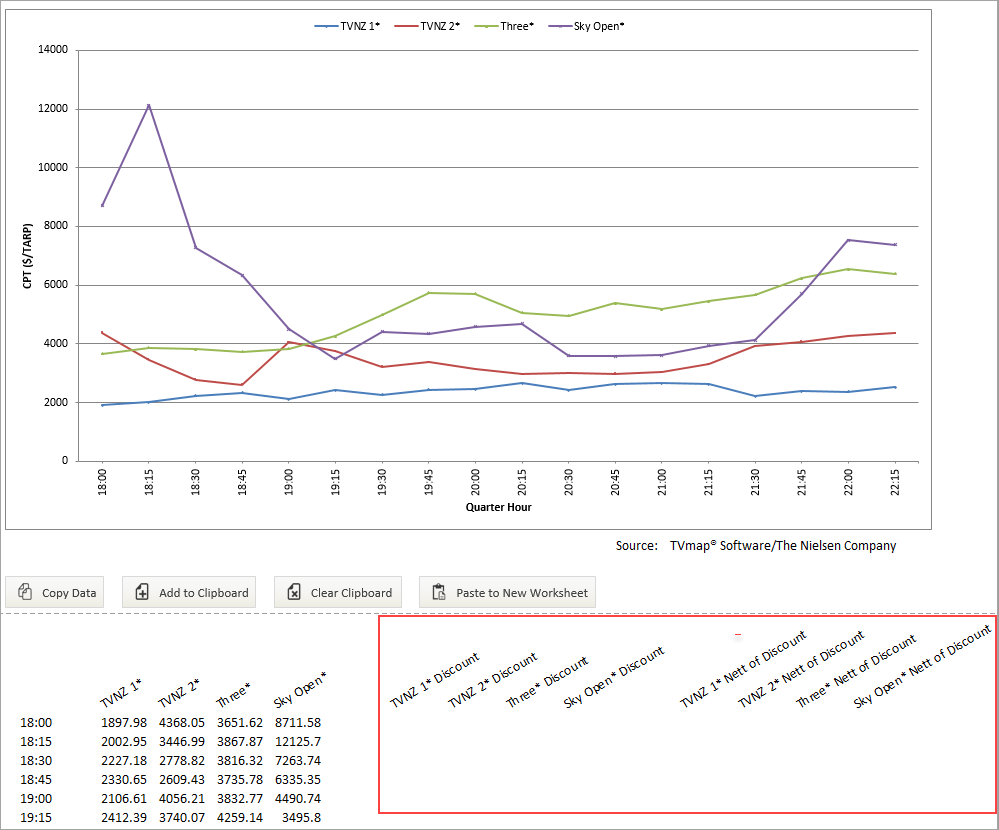Click the 8000 y-axis label
999x830 pixels.
click(x=56, y=225)
